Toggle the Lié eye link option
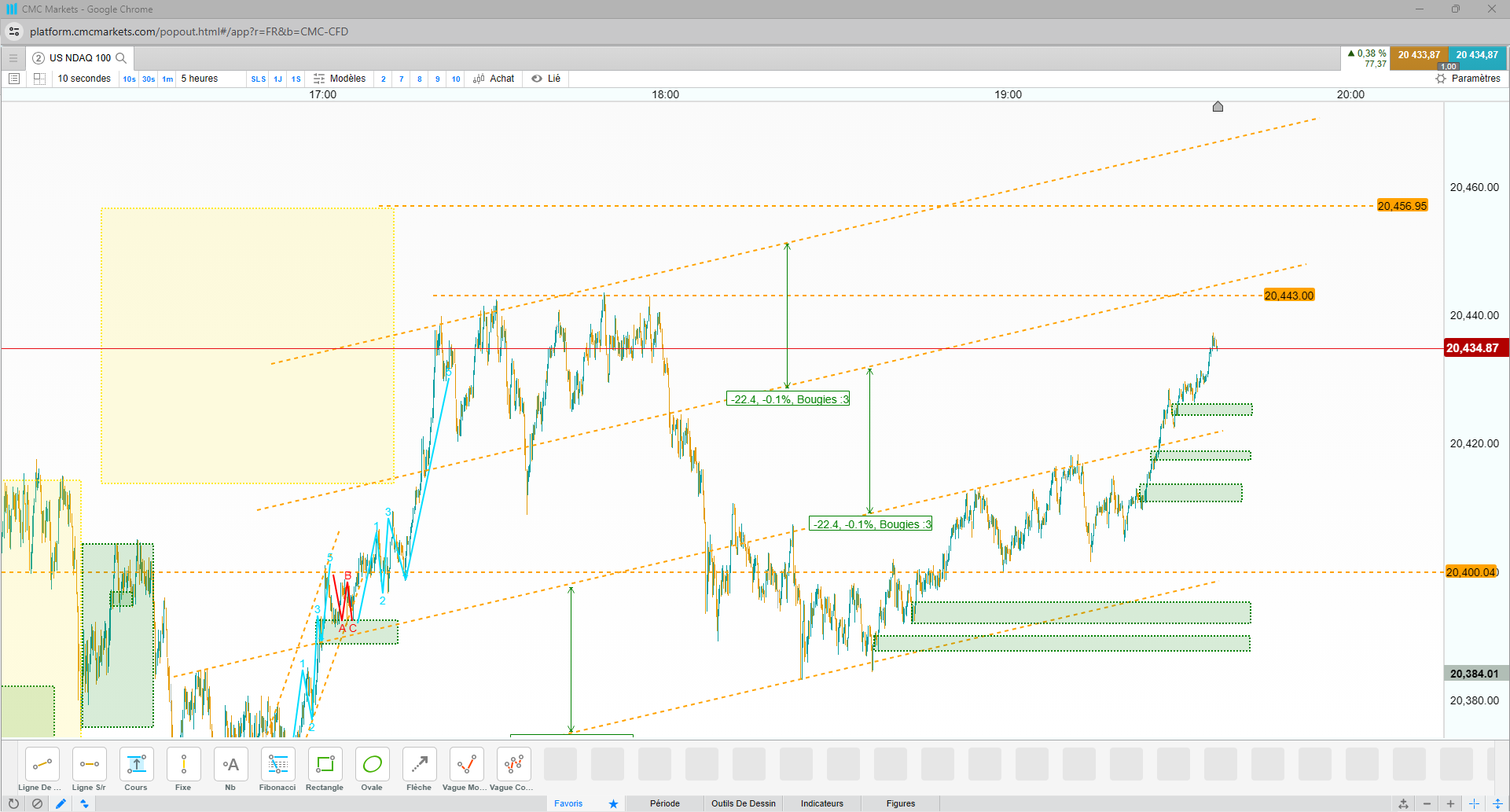The width and height of the screenshot is (1510, 812). pyautogui.click(x=546, y=79)
